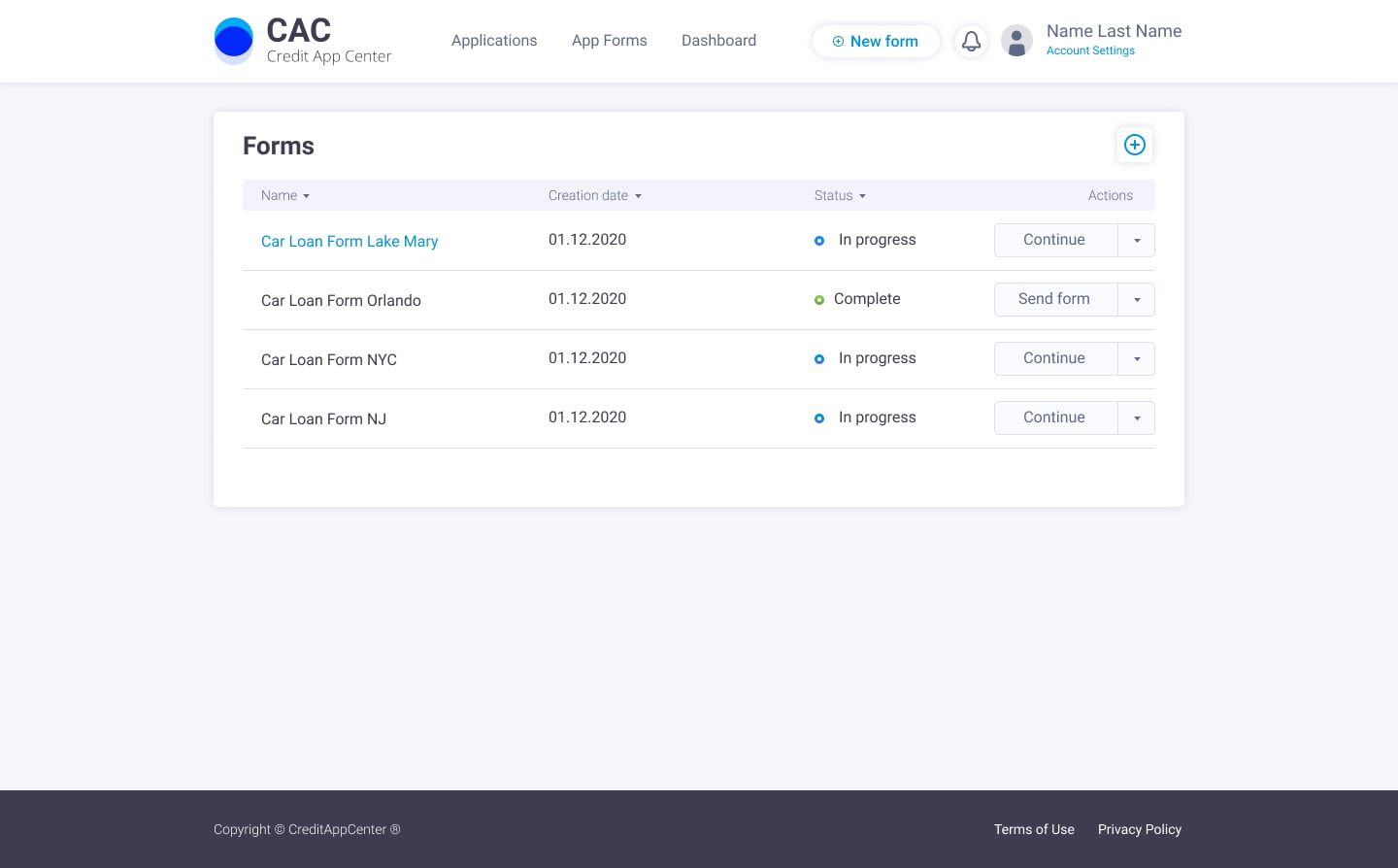Continue the Car Loan Form Lake Mary
The width and height of the screenshot is (1398, 868).
click(1055, 240)
